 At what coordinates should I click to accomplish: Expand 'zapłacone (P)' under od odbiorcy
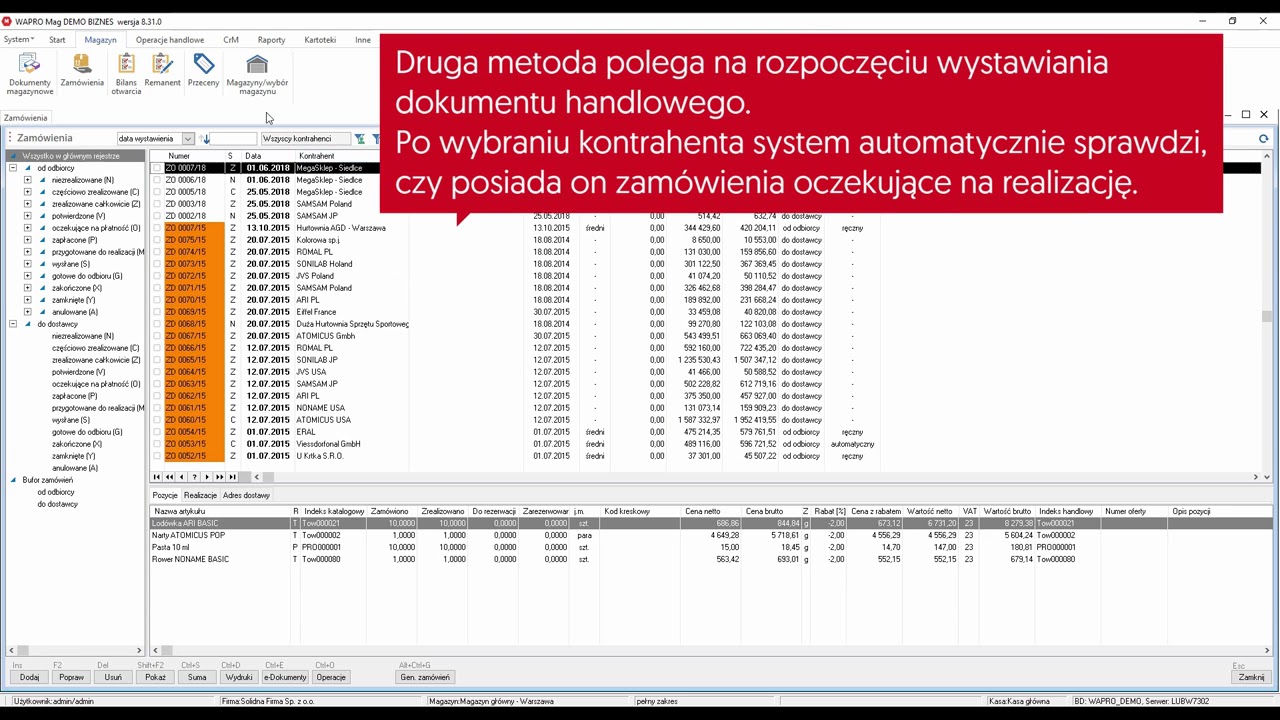click(x=27, y=240)
